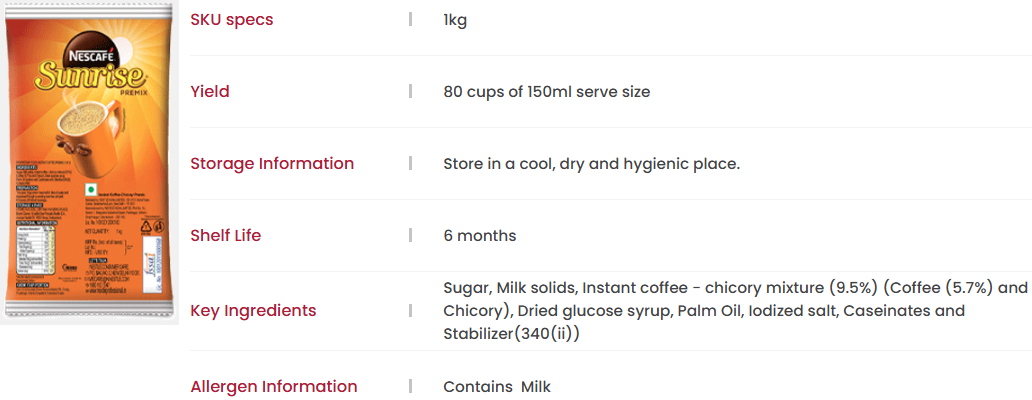Click the green vegetarian dot on the pack
1032x400 pixels.
point(91,189)
